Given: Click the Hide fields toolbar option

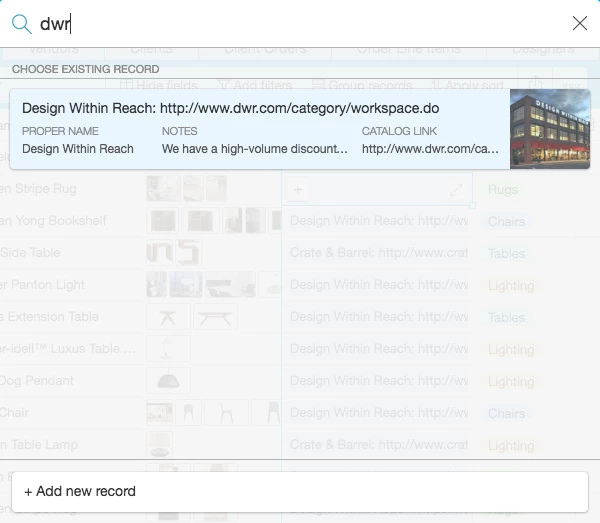Looking at the screenshot, I should (x=158, y=85).
